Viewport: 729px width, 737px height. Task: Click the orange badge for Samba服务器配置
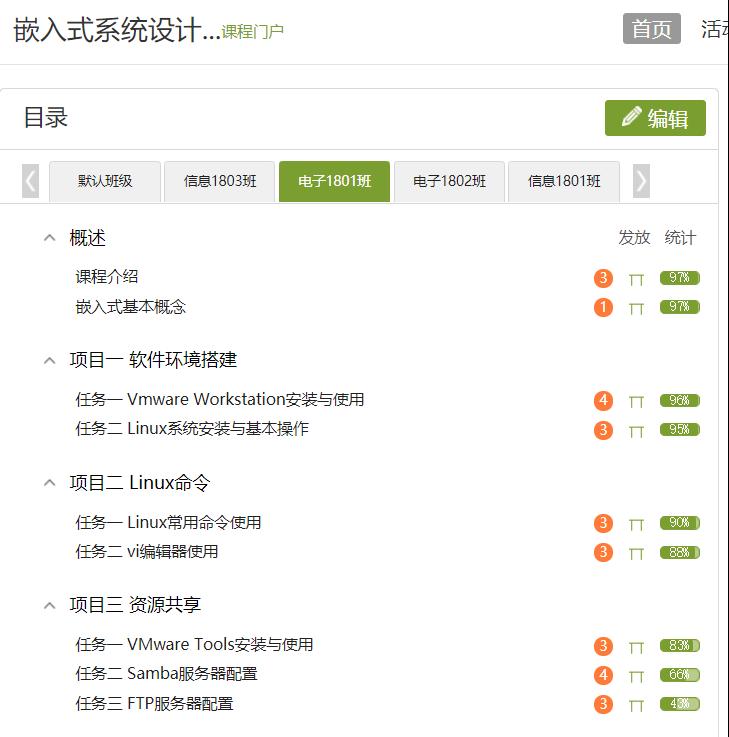(x=602, y=675)
